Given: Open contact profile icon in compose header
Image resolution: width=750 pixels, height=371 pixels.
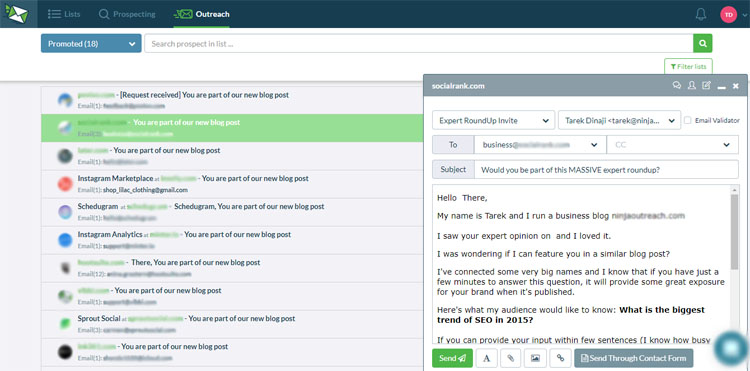Looking at the screenshot, I should pos(692,86).
